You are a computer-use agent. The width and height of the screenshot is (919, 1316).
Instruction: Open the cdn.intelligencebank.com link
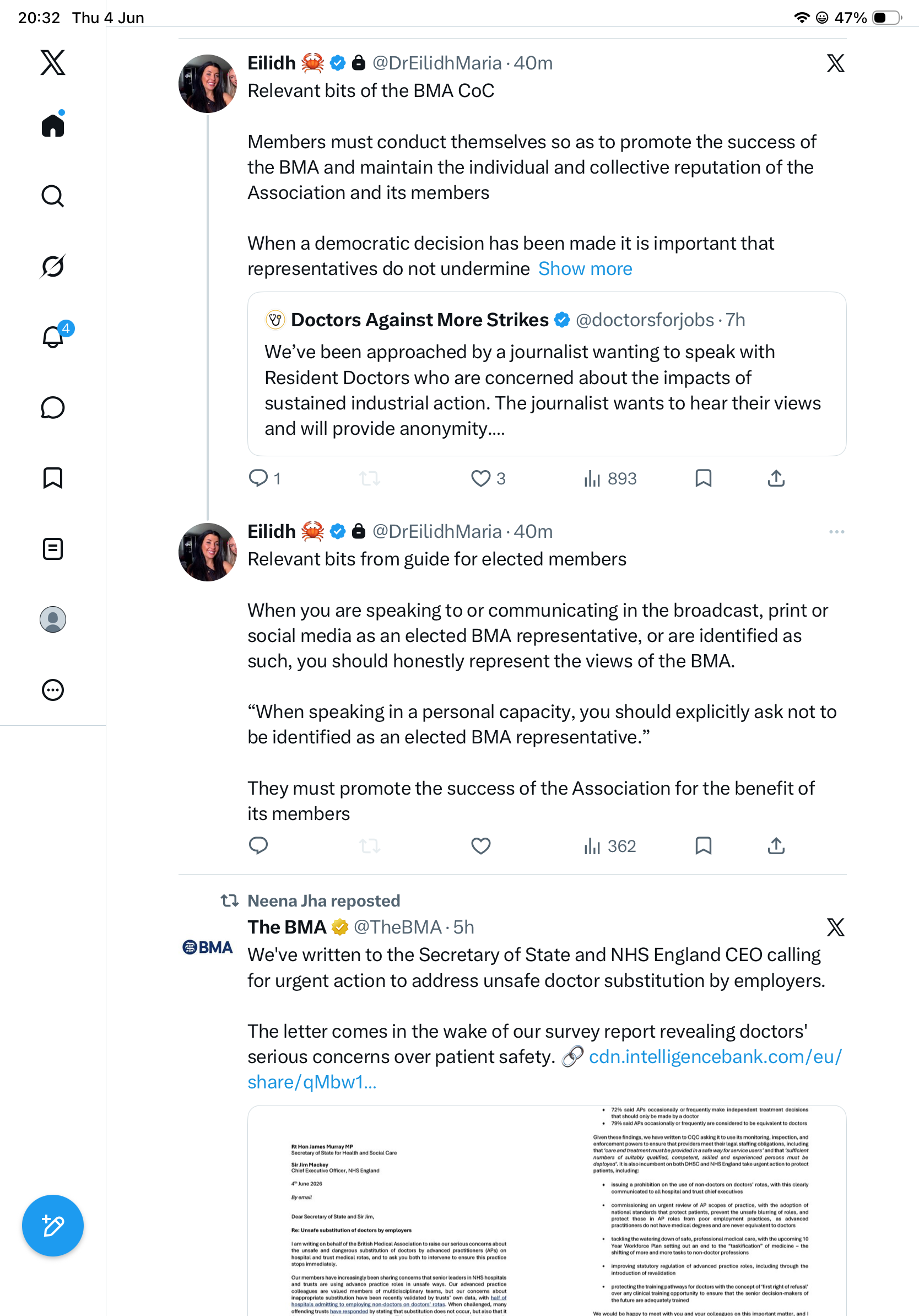click(544, 1070)
